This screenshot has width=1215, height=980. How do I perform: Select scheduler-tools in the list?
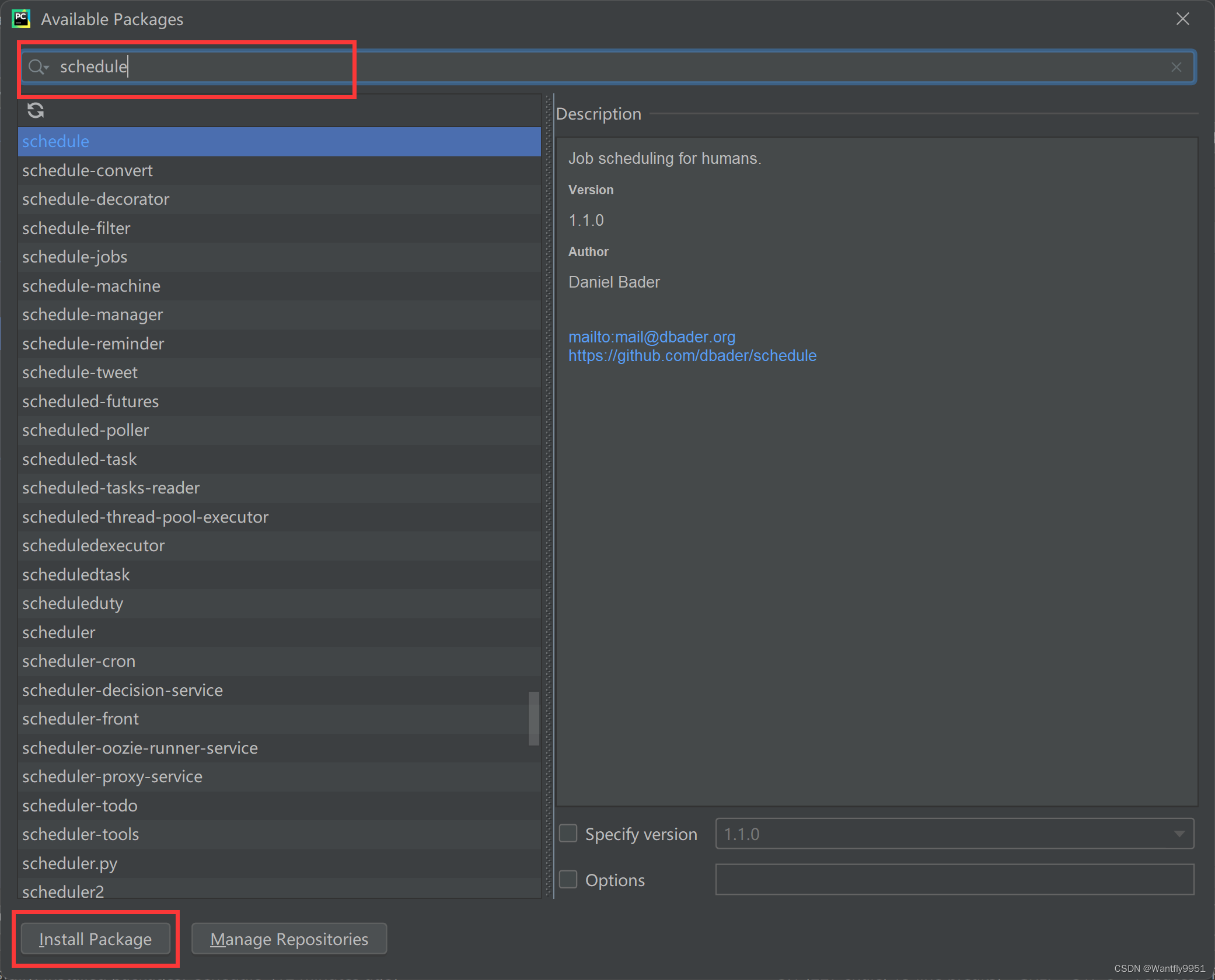coord(280,835)
